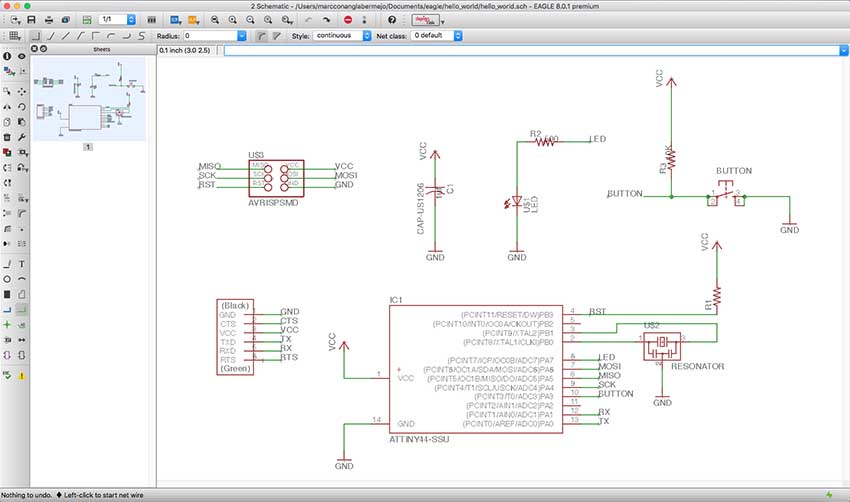Click the ATTINY44-SSU chip label

pos(419,439)
